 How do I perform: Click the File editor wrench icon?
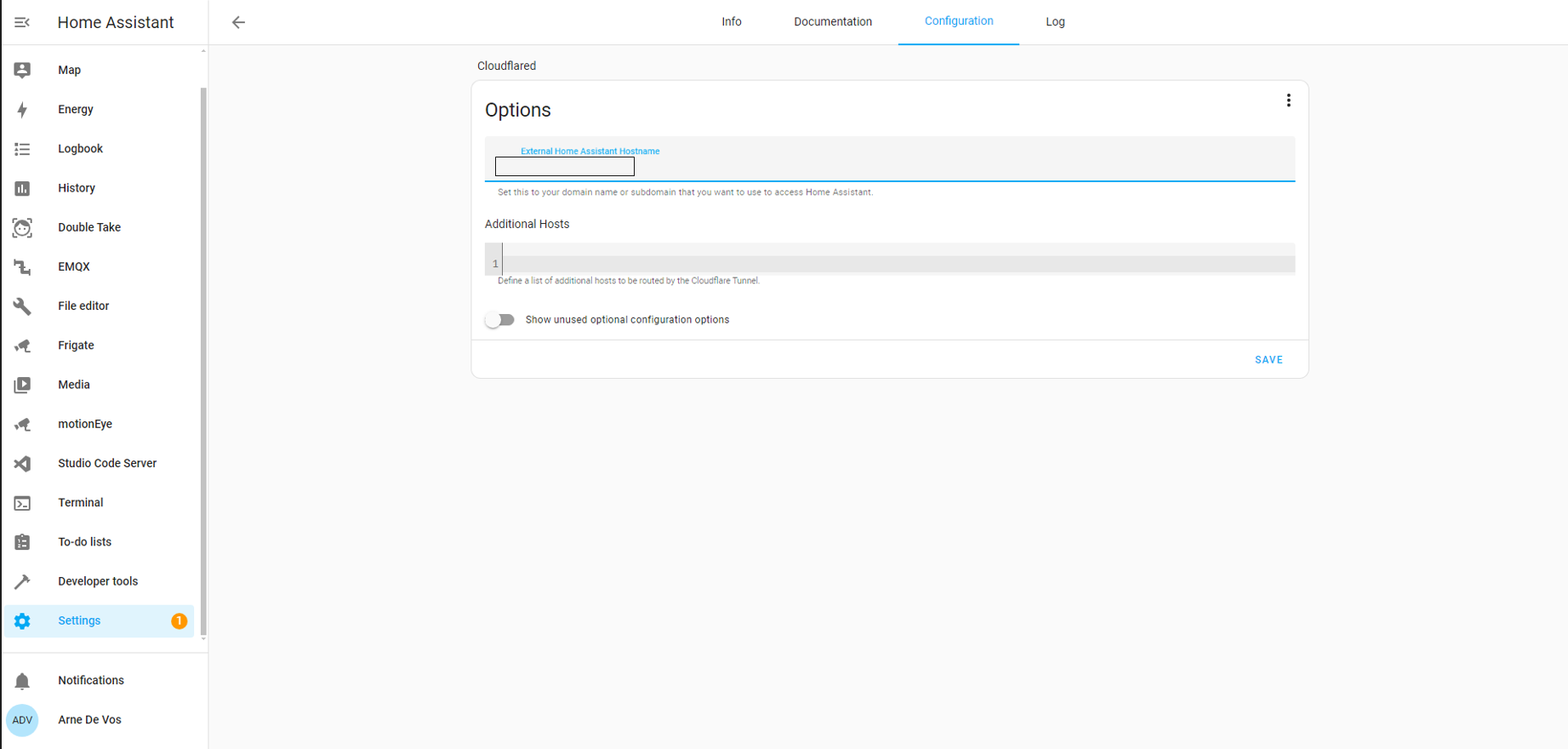point(22,306)
